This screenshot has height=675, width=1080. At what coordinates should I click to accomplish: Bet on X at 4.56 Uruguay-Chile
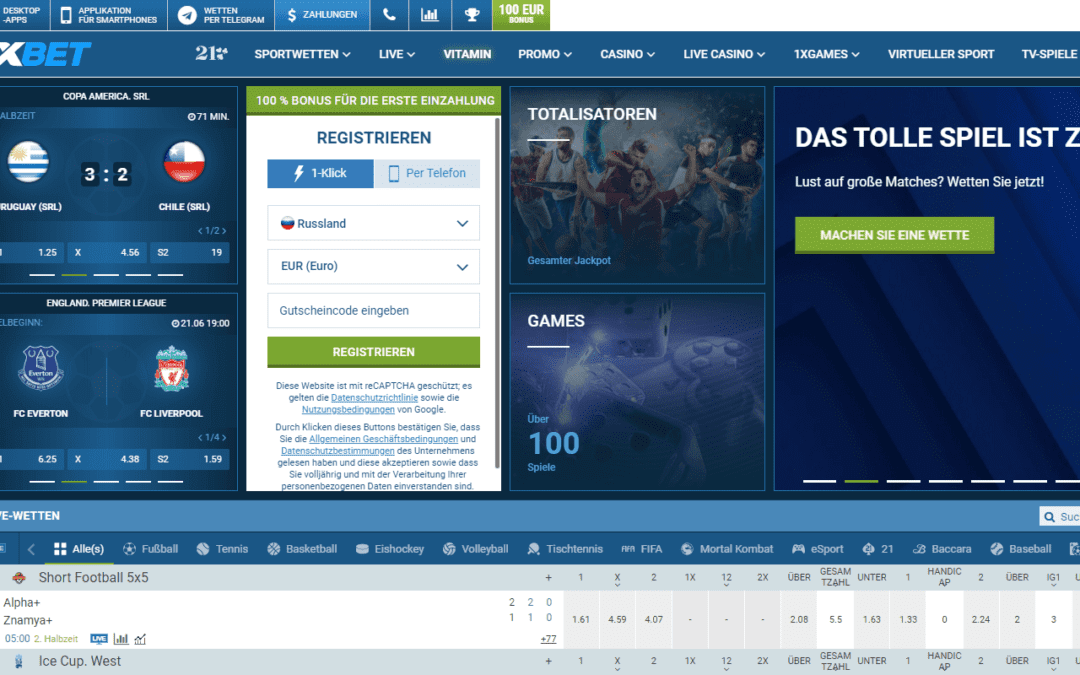[x=106, y=253]
